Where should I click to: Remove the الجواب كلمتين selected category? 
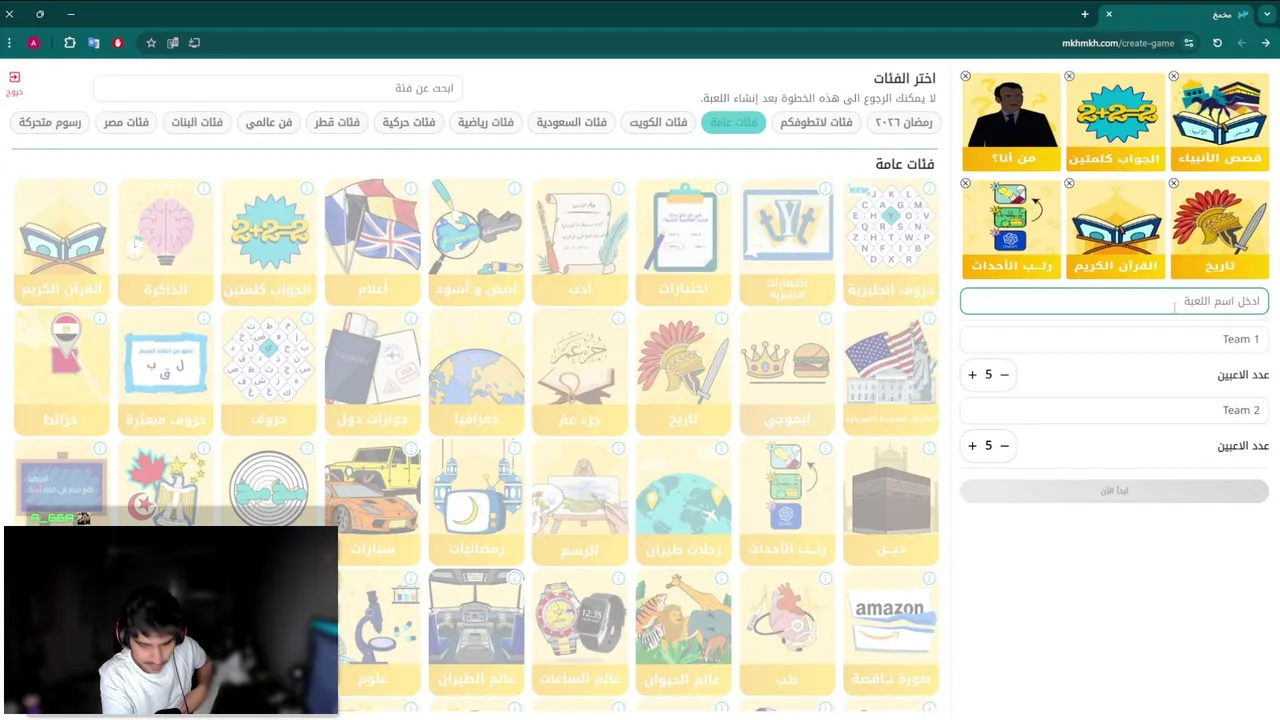(x=1070, y=76)
